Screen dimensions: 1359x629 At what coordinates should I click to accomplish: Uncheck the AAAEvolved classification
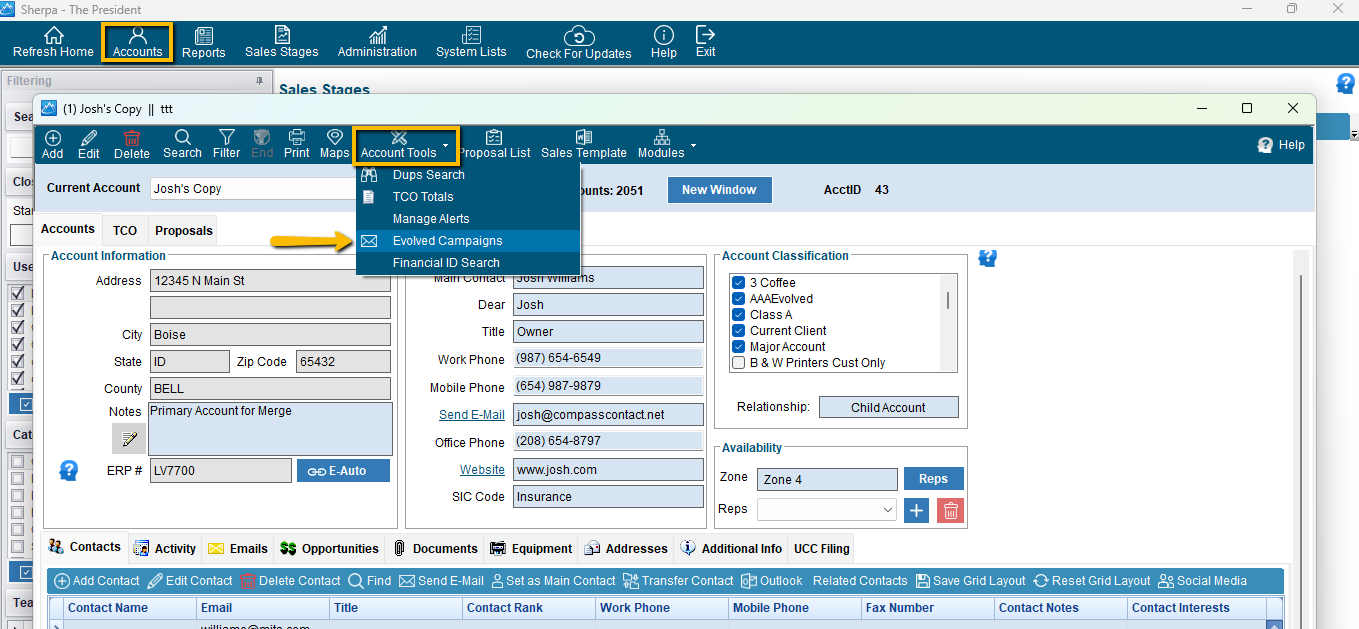738,299
